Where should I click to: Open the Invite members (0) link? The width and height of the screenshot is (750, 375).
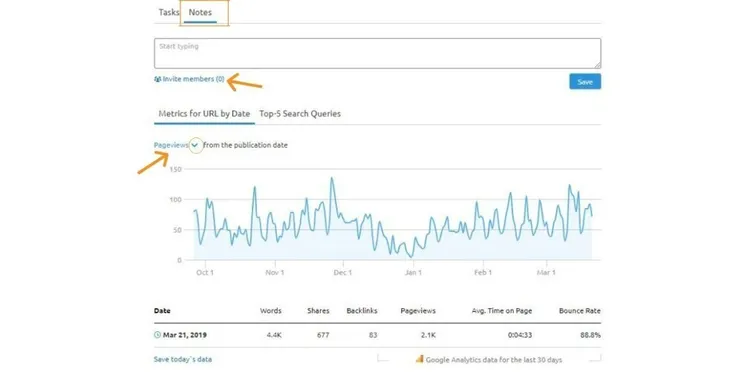(x=193, y=79)
